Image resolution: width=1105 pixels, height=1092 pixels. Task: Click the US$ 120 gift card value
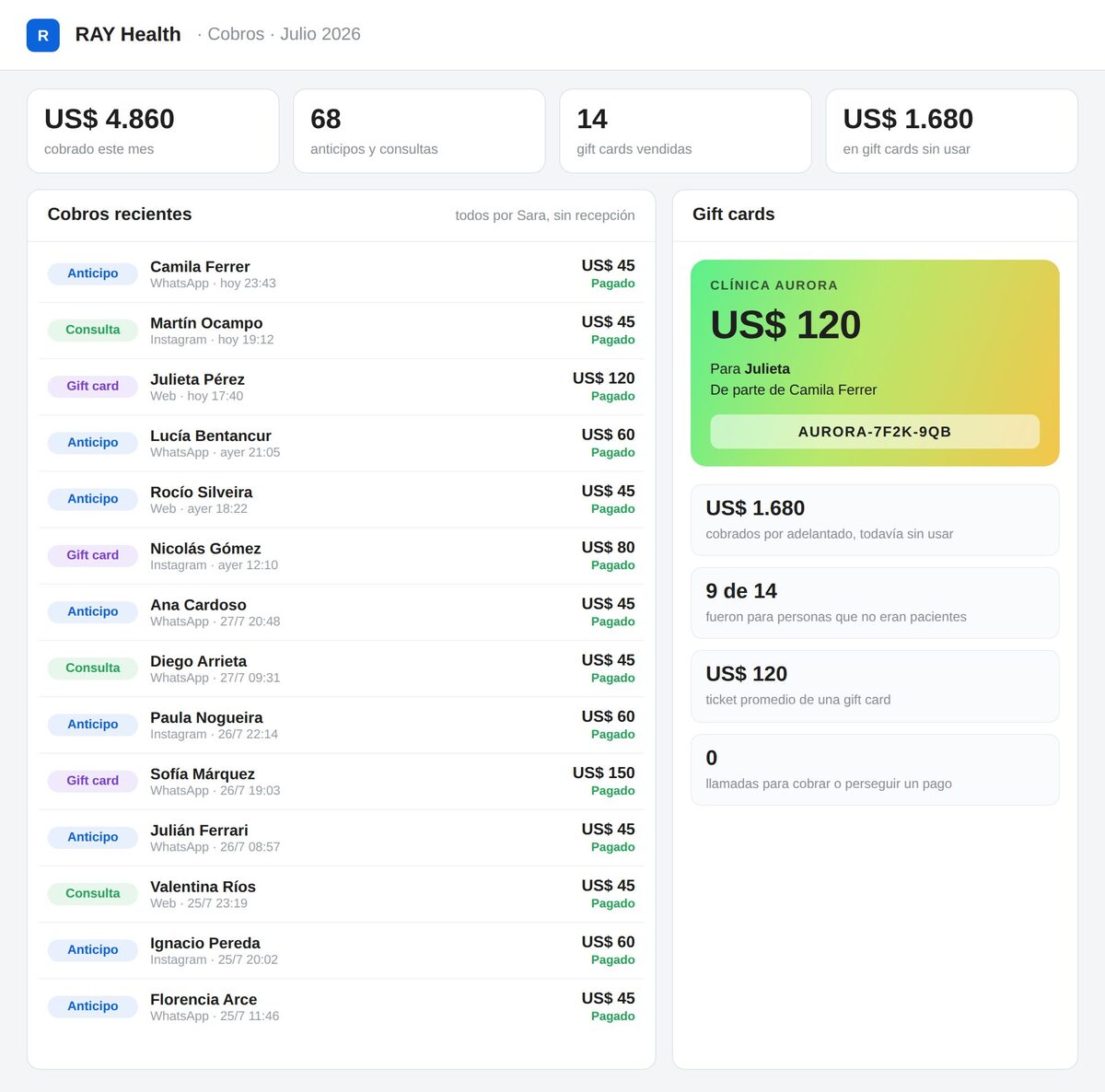(785, 325)
